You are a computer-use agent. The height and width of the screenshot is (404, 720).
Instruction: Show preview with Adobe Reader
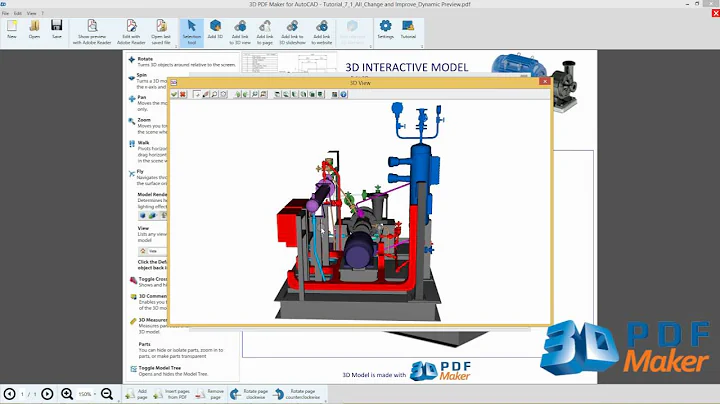click(x=92, y=32)
